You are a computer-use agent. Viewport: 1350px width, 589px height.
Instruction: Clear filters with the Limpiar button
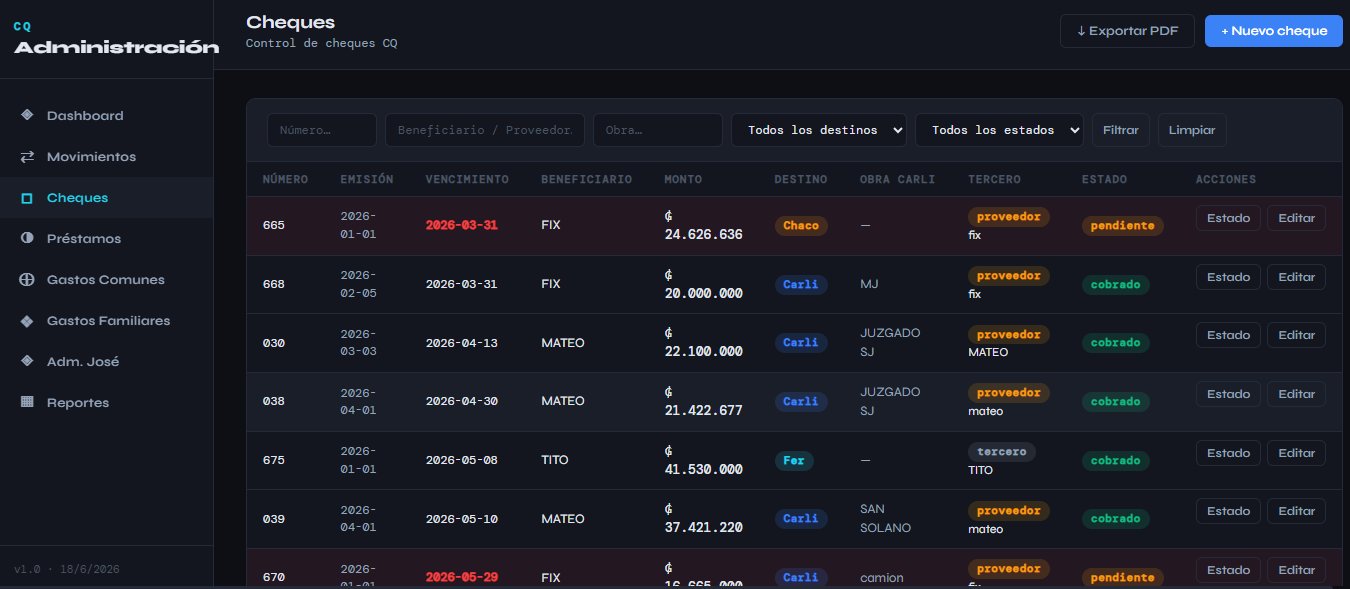[1192, 130]
